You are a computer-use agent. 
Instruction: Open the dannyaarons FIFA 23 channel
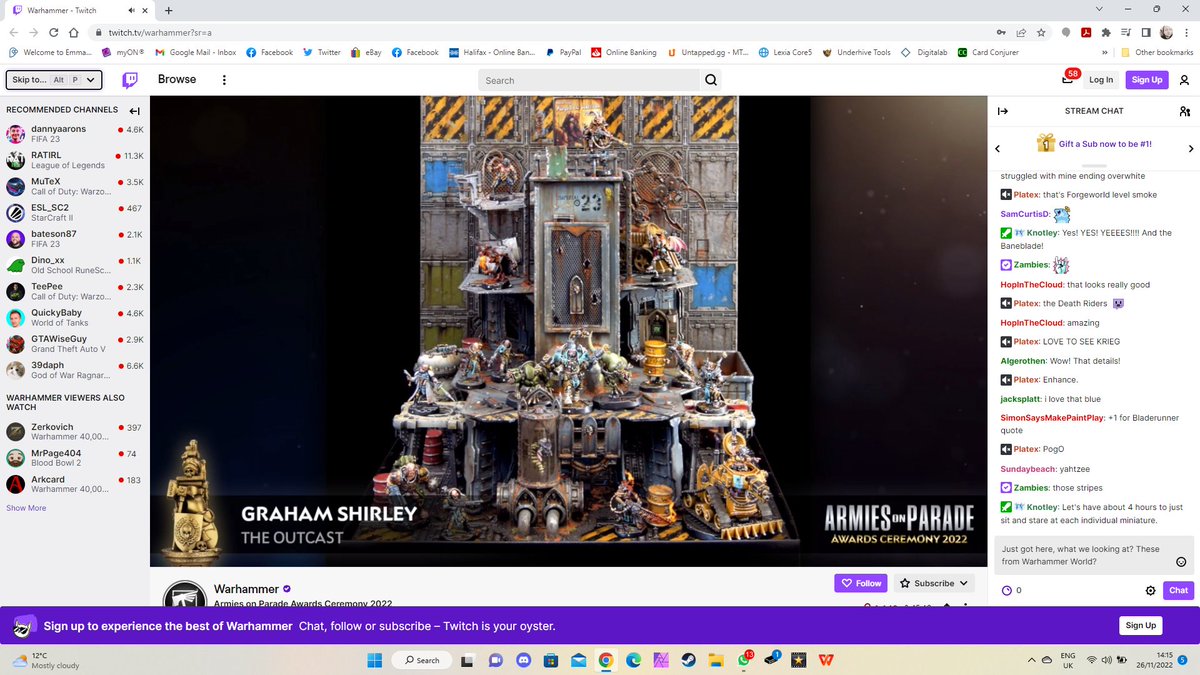click(75, 134)
